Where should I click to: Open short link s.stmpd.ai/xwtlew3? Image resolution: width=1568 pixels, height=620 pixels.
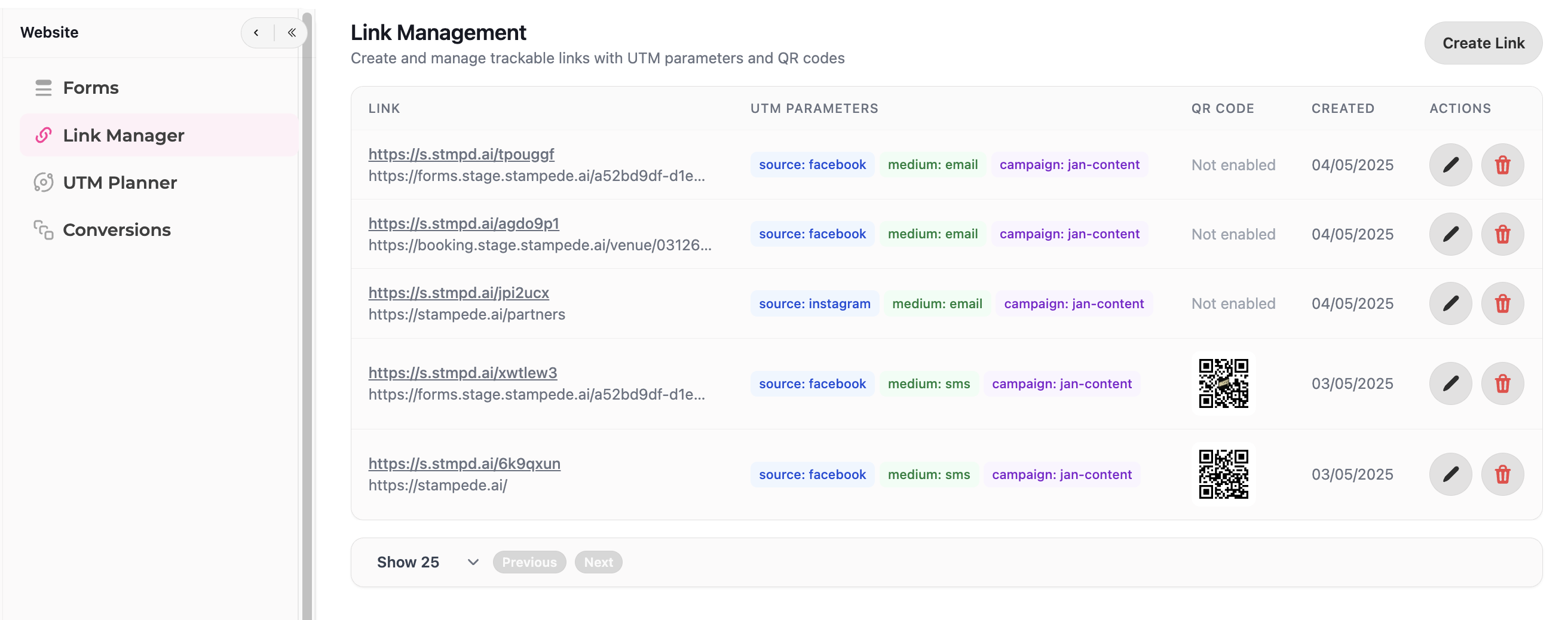click(x=463, y=373)
